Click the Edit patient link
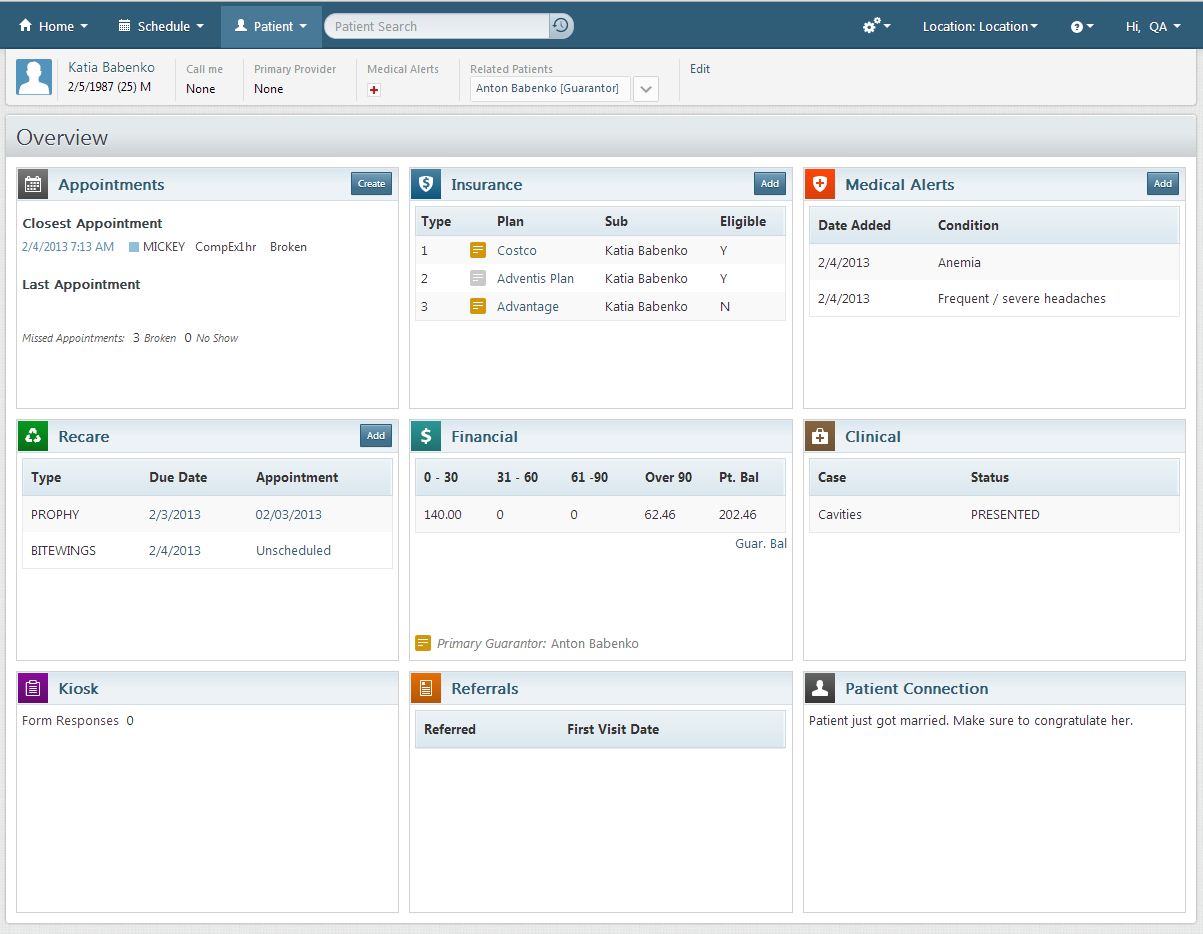 click(x=700, y=69)
